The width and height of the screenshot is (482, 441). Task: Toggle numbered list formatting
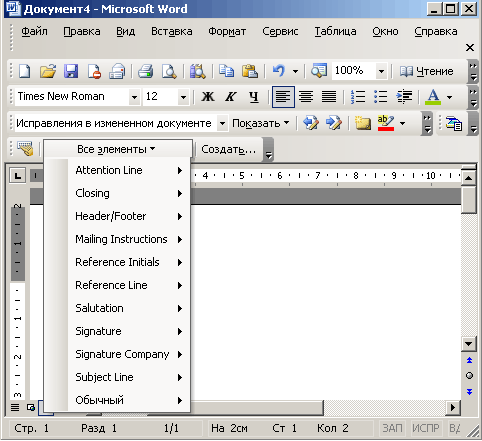(358, 97)
